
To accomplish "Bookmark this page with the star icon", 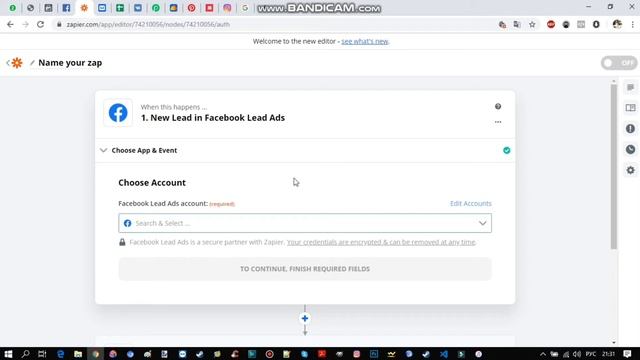I will [x=532, y=24].
